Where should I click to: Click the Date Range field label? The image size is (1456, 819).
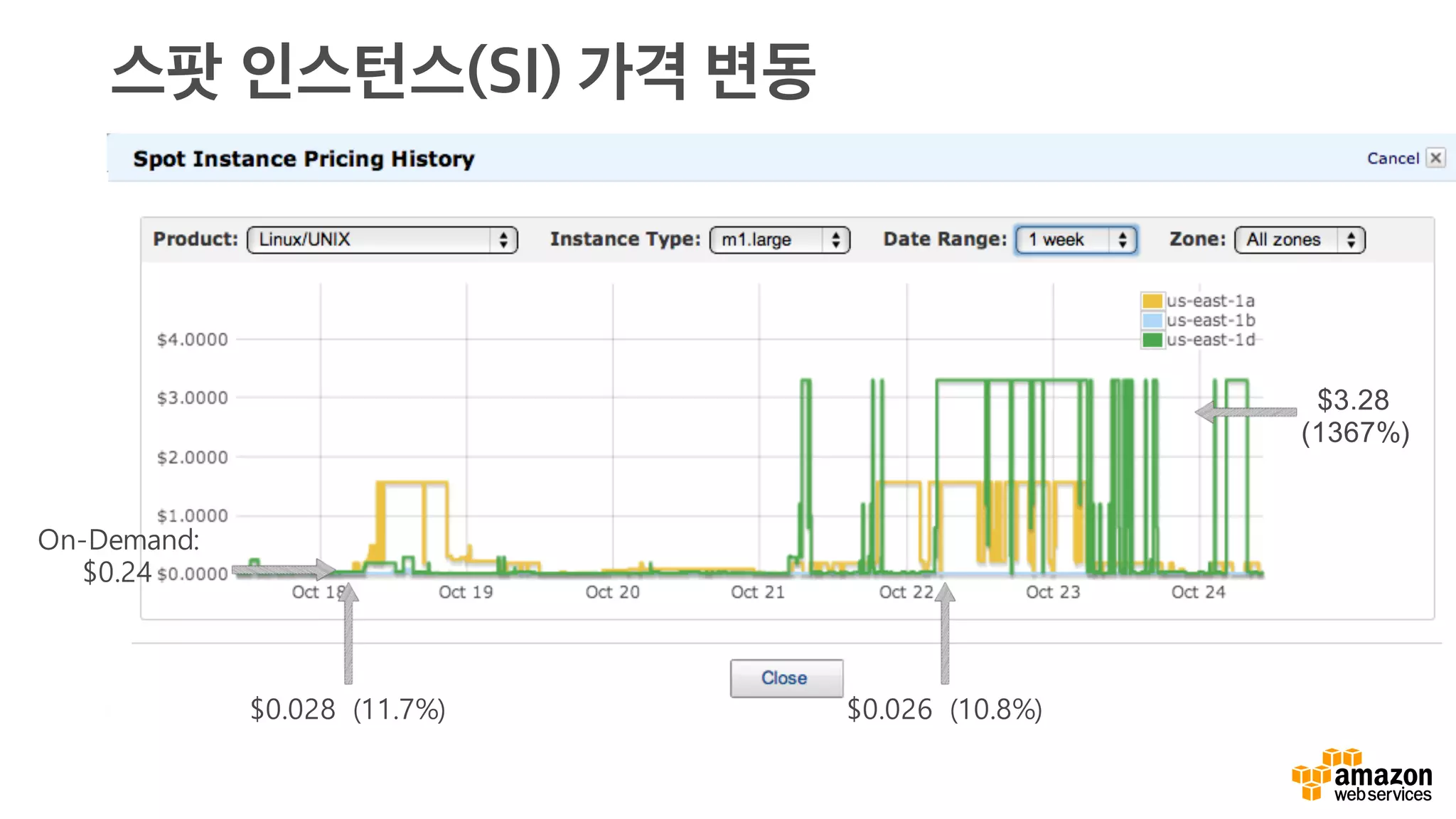click(x=945, y=239)
